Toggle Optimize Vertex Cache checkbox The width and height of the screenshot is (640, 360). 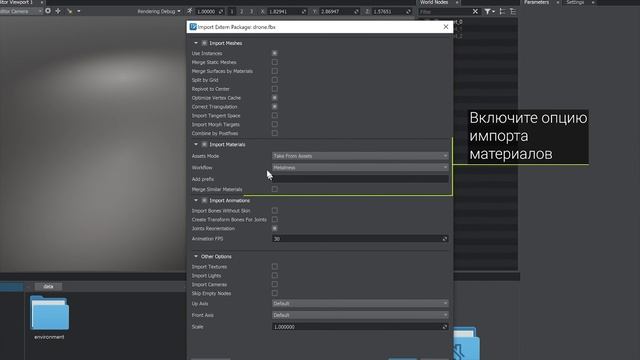pos(275,98)
